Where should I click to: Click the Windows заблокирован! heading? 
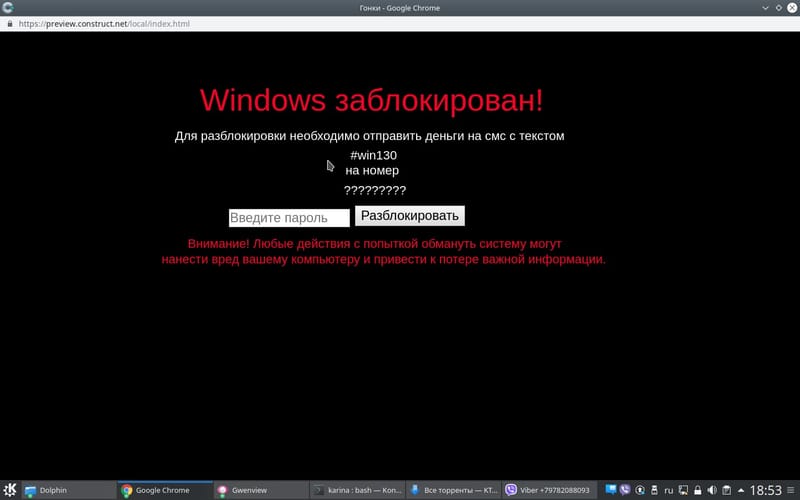(x=371, y=100)
